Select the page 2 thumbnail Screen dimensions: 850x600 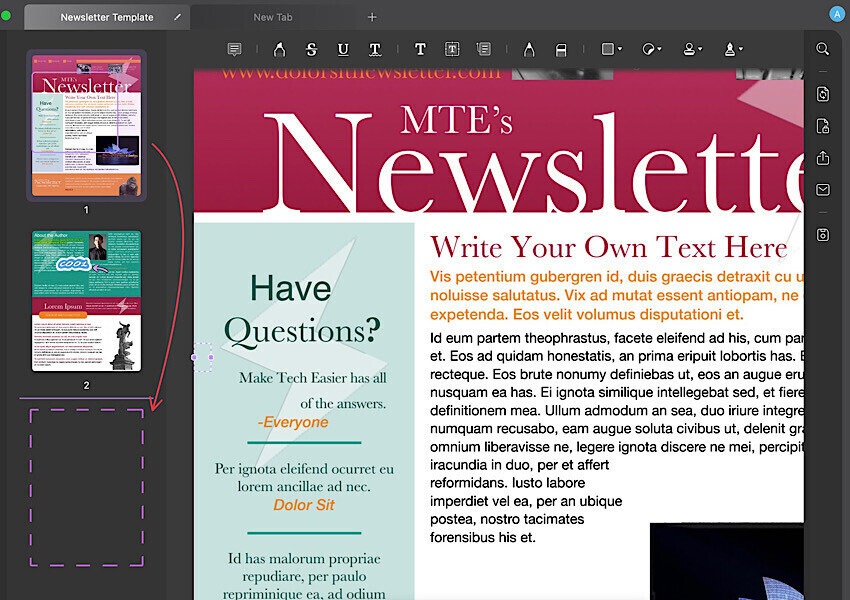[x=86, y=302]
